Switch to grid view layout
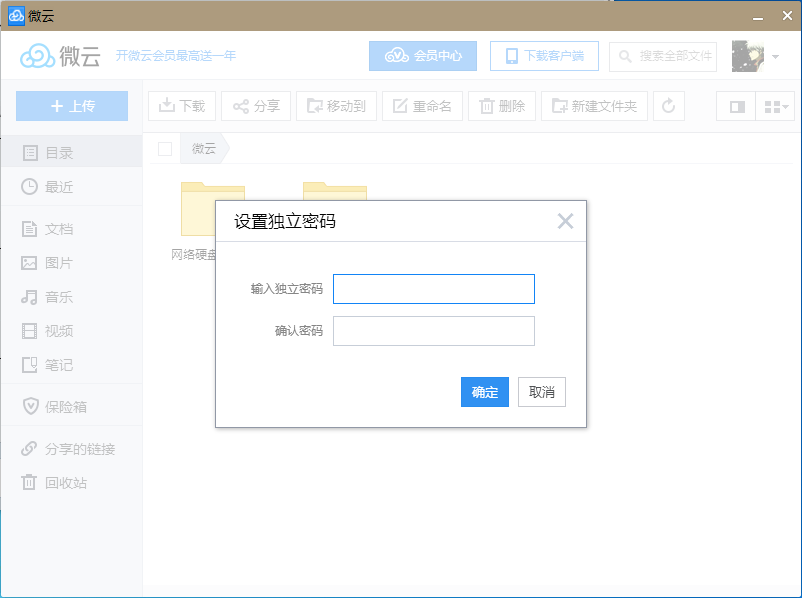This screenshot has width=802, height=598. [775, 106]
